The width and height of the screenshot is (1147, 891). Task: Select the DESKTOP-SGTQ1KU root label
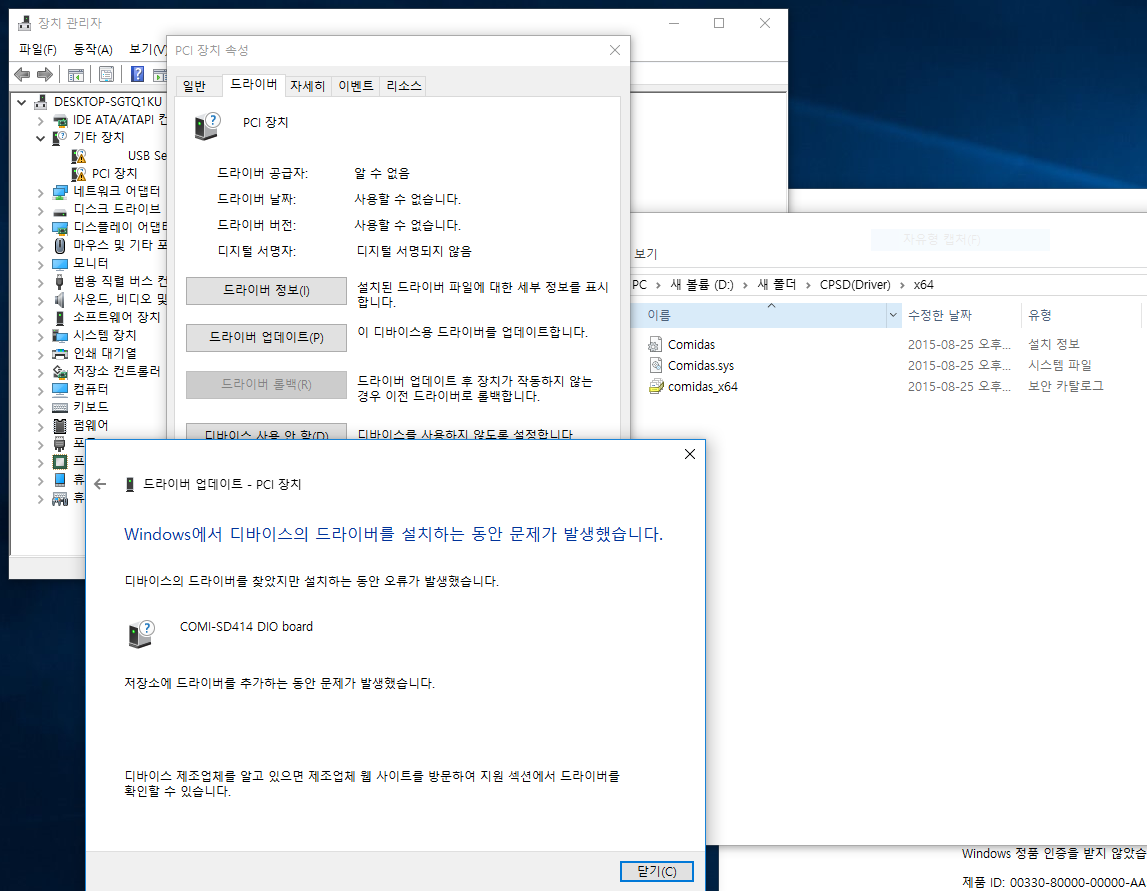[108, 102]
